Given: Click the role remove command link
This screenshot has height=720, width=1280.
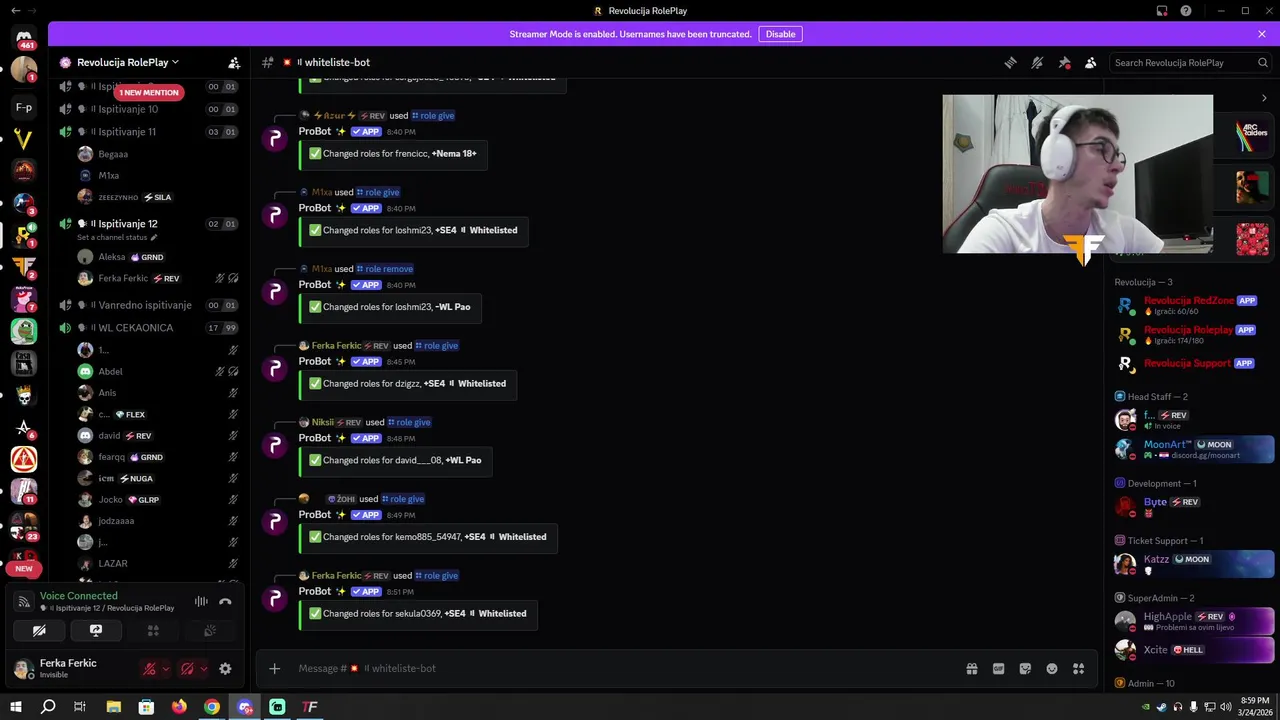Looking at the screenshot, I should coord(385,269).
